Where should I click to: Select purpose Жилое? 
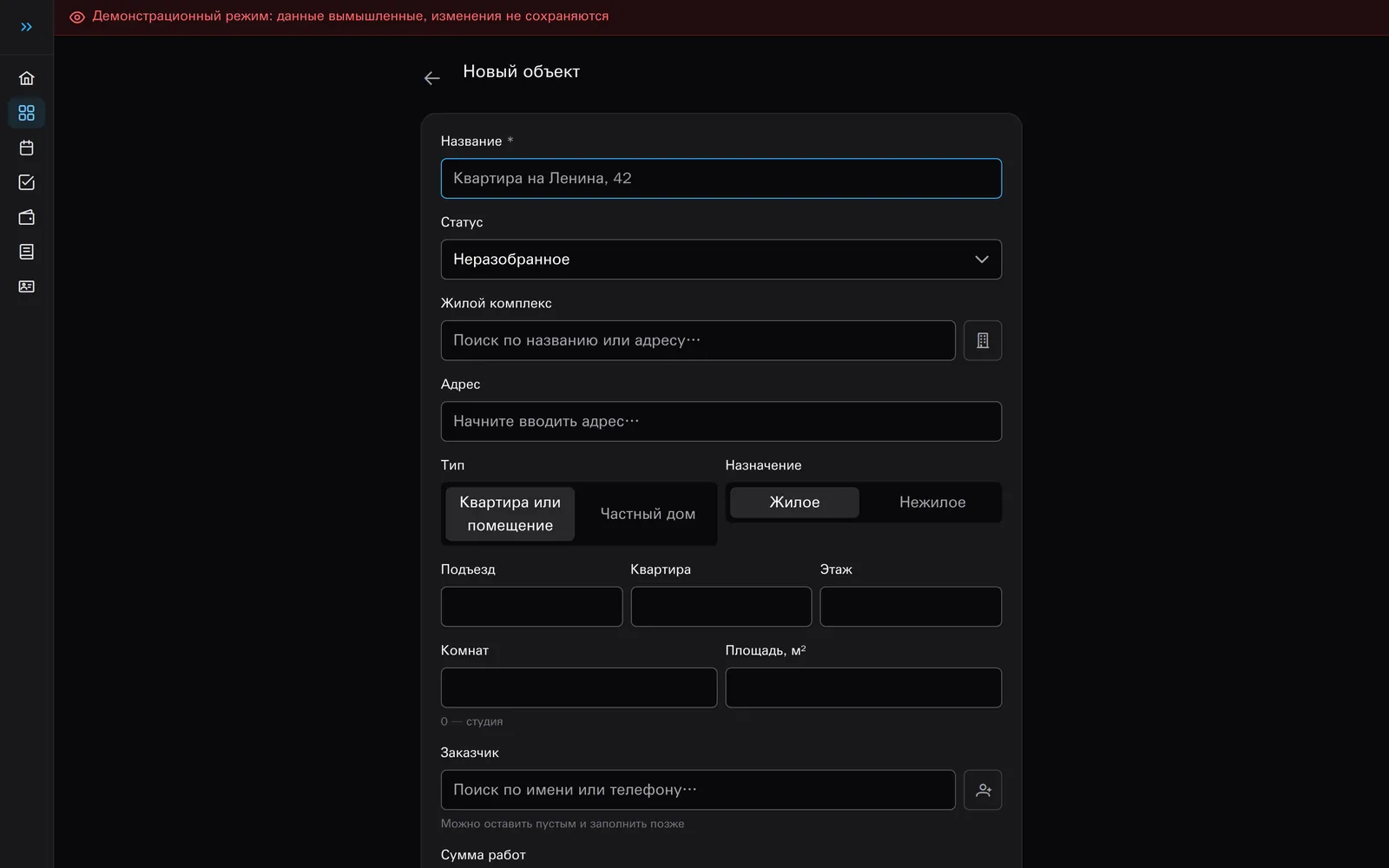point(794,503)
